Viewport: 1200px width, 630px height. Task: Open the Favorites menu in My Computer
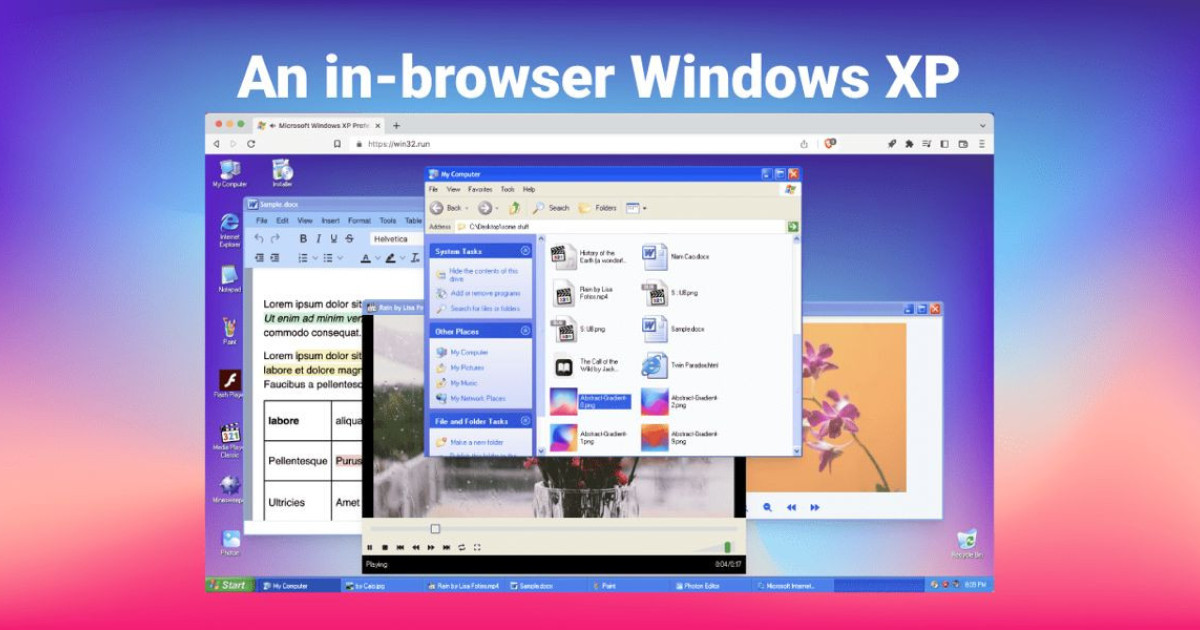(480, 189)
